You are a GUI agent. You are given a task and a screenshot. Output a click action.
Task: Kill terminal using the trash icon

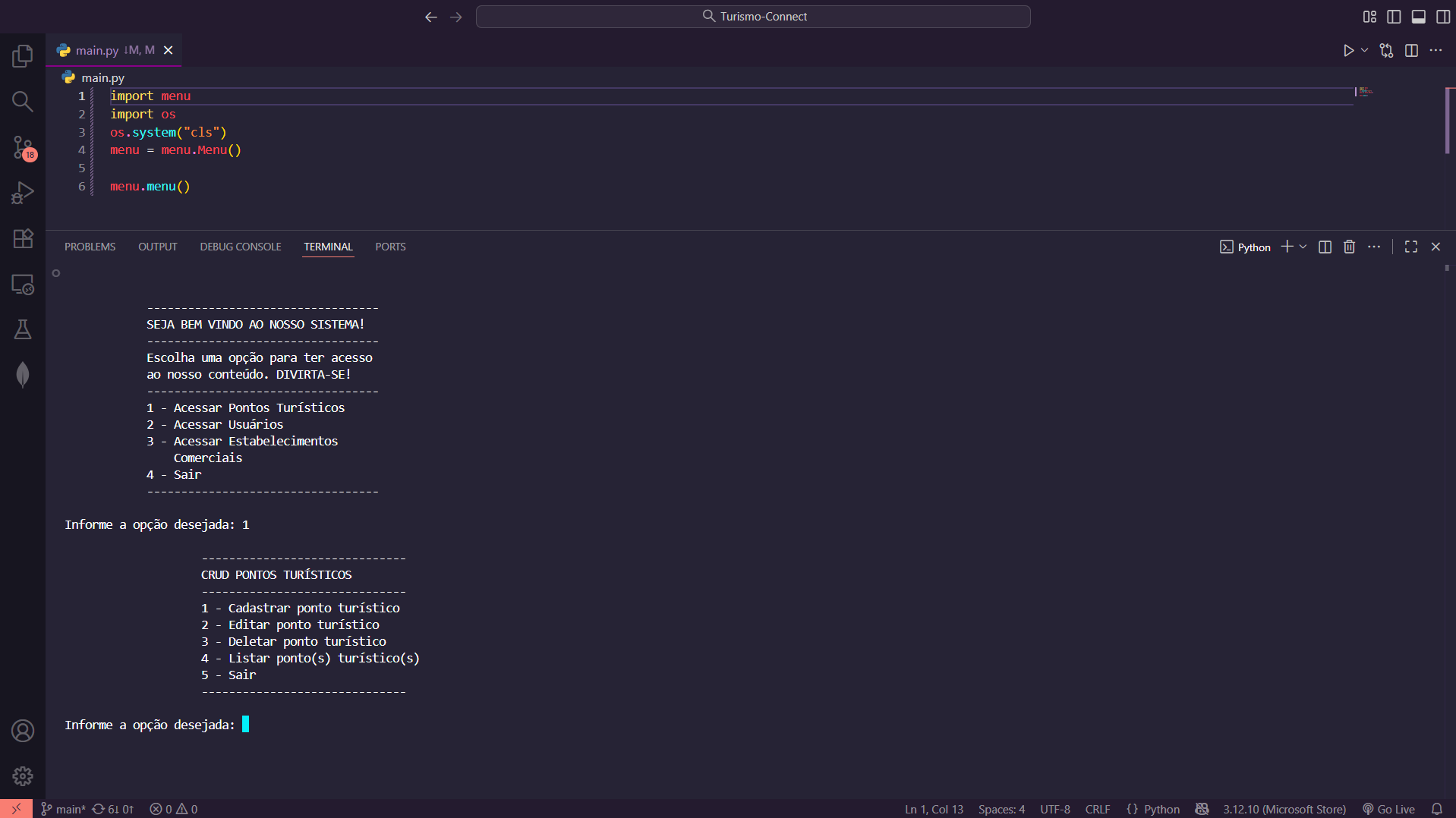[1349, 247]
